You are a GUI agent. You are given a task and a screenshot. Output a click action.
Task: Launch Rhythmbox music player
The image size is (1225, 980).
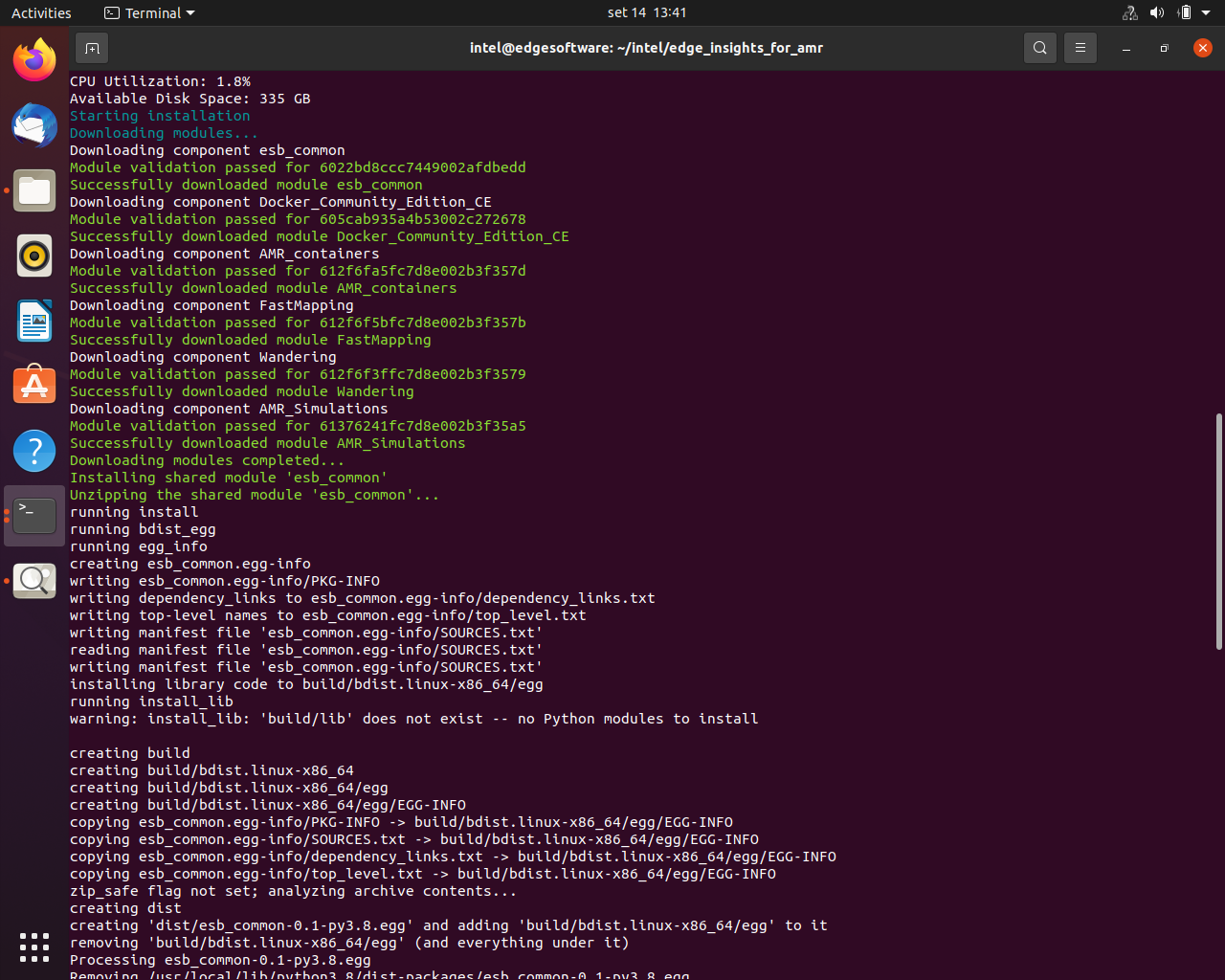pos(34,256)
